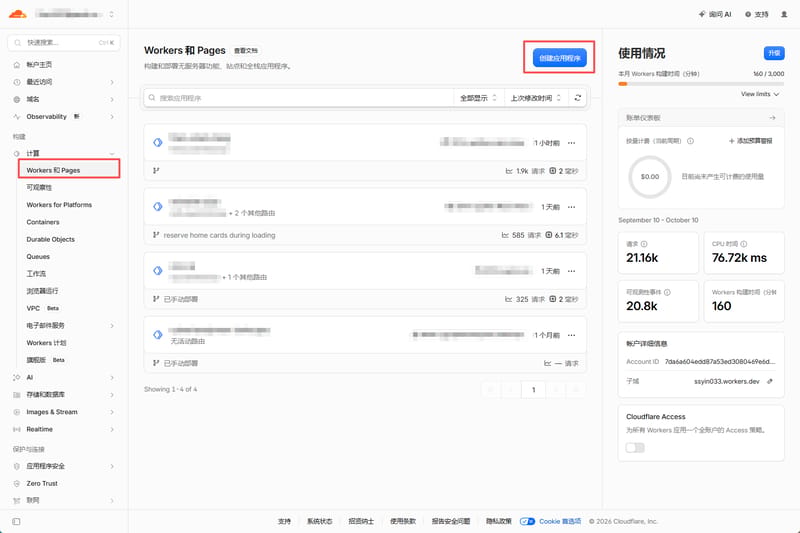Click the Observability pulse icon
Image resolution: width=800 pixels, height=533 pixels.
(x=17, y=117)
